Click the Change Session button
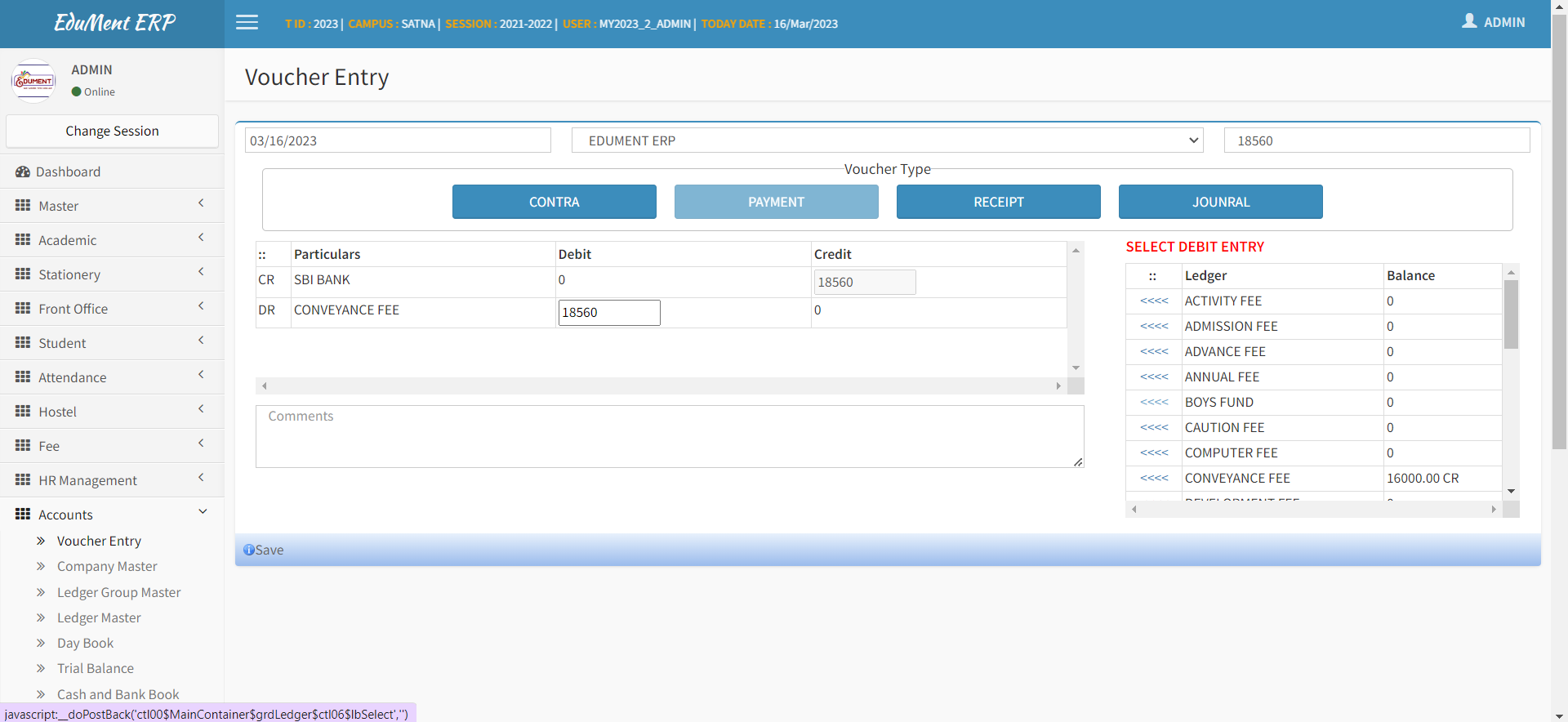The height and width of the screenshot is (722, 1568). click(x=112, y=131)
